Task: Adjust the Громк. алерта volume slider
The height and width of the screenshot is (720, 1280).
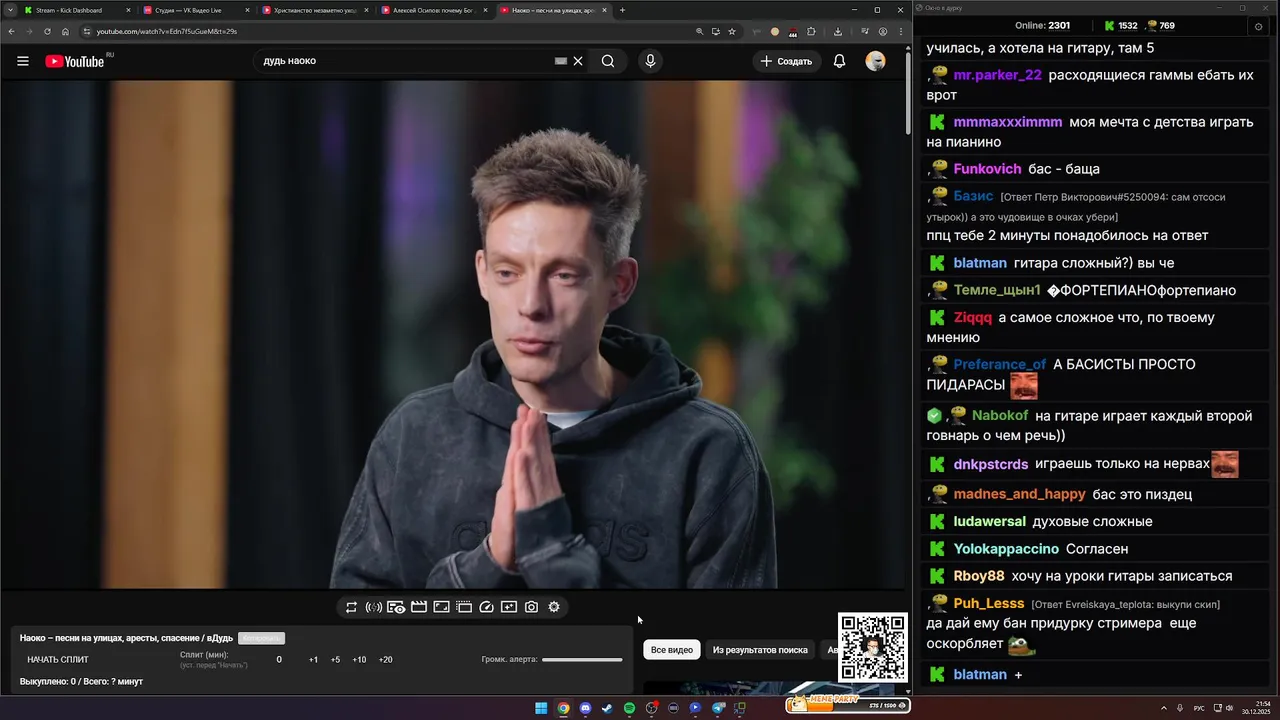Action: pyautogui.click(x=582, y=660)
